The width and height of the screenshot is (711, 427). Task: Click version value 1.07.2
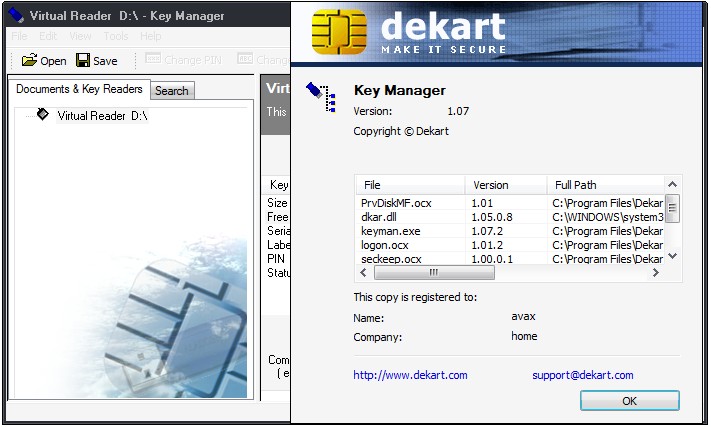click(x=487, y=231)
